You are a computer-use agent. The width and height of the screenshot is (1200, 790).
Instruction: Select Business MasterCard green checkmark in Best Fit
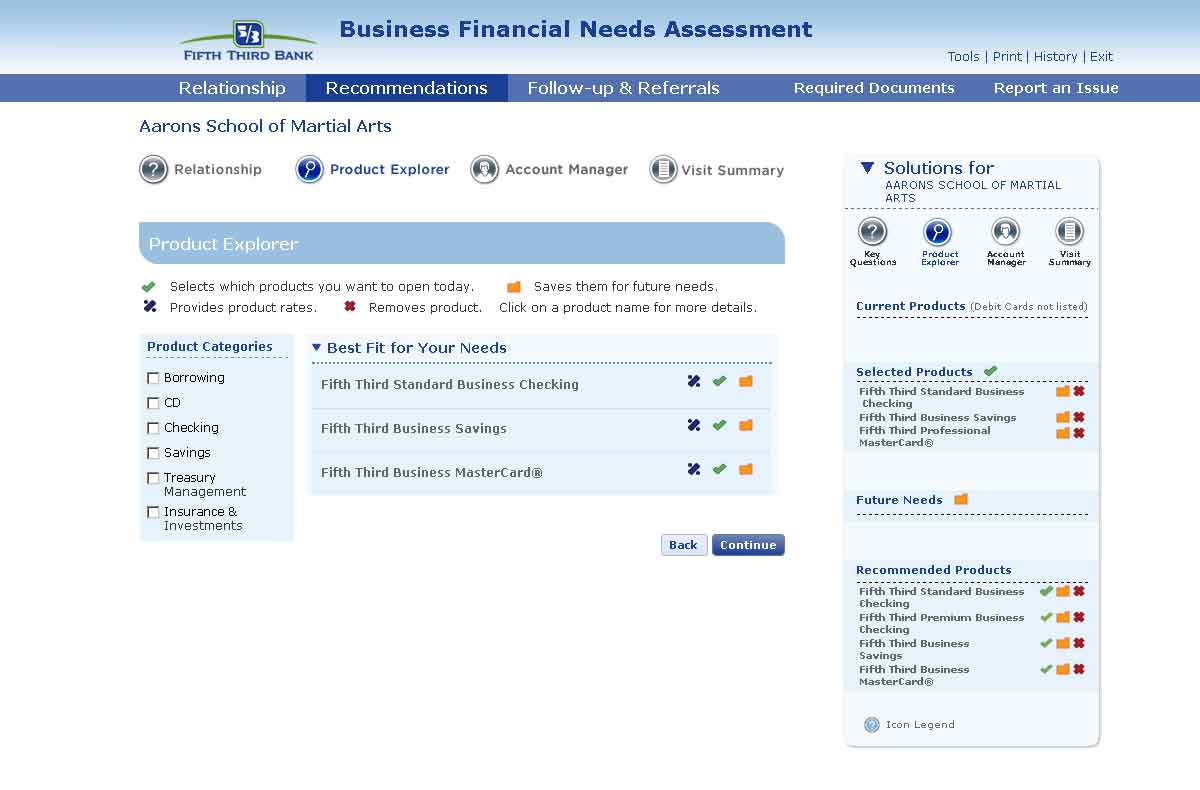(719, 469)
